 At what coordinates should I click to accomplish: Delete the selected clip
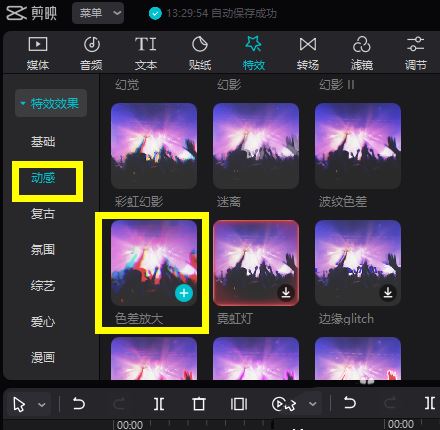[199, 404]
